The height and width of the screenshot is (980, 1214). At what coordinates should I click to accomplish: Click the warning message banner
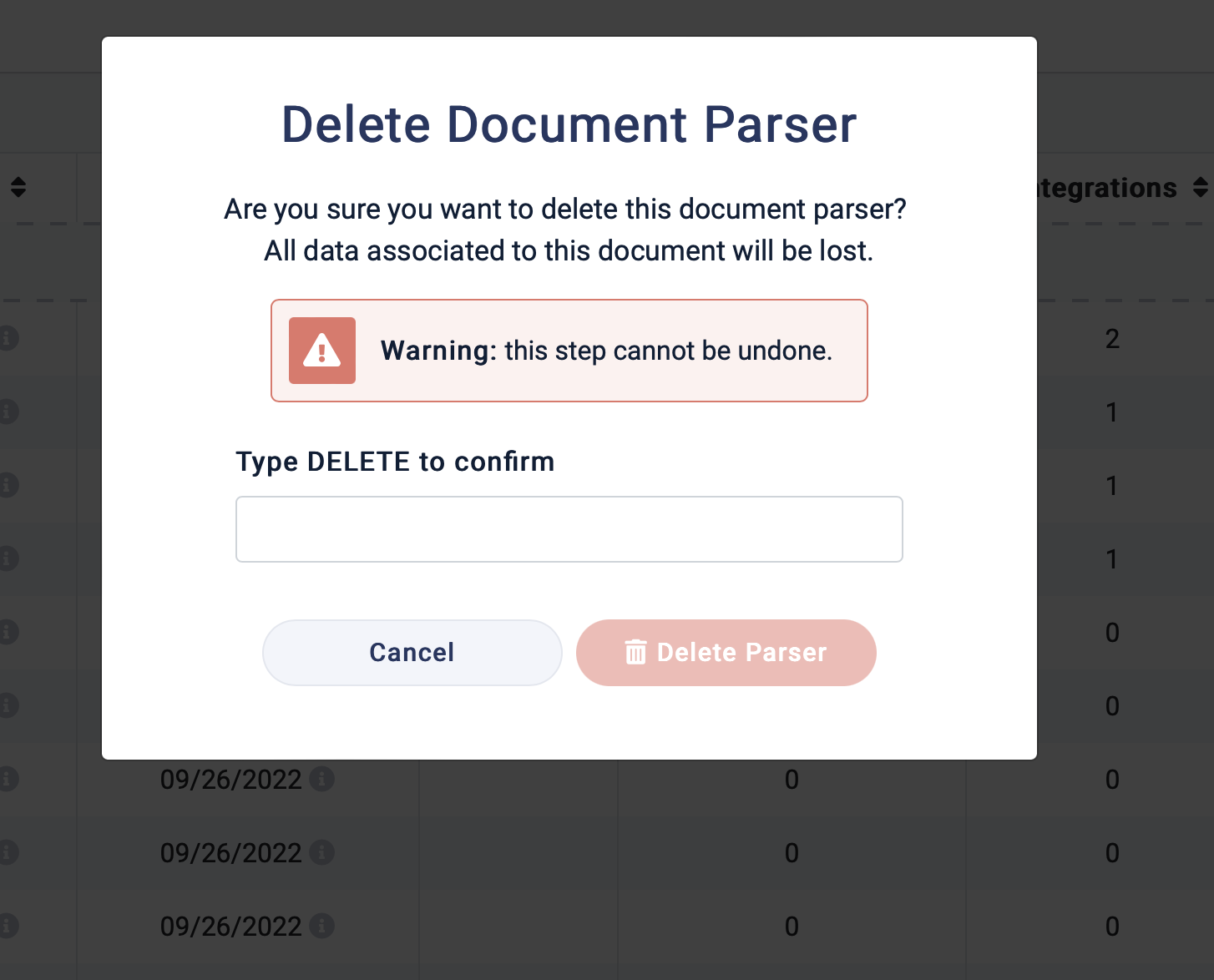(x=569, y=351)
